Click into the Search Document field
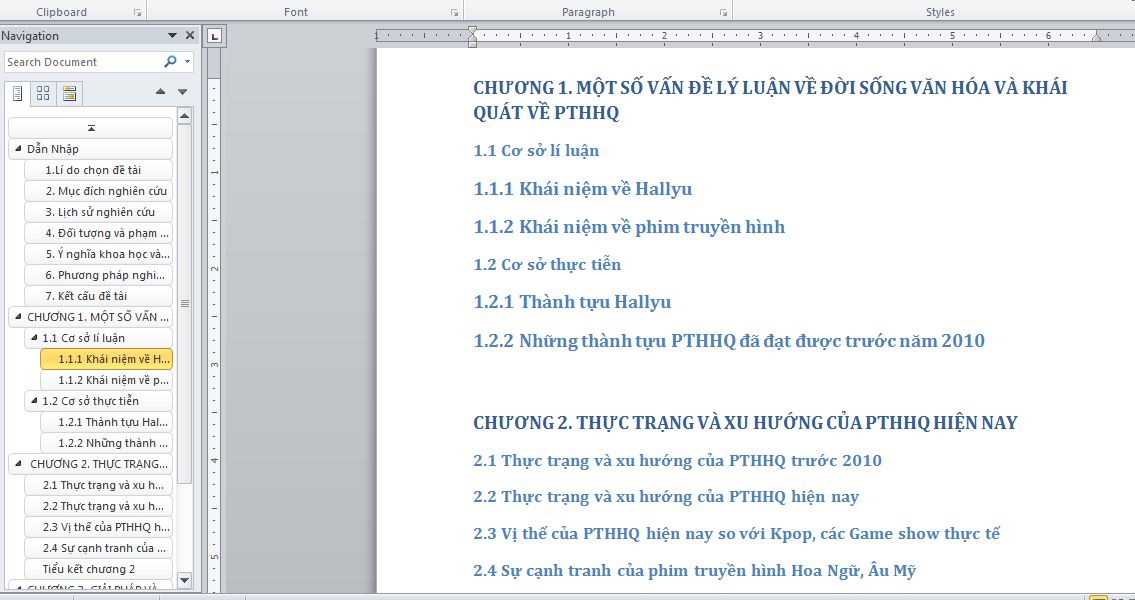This screenshot has height=600, width=1135. (x=84, y=62)
